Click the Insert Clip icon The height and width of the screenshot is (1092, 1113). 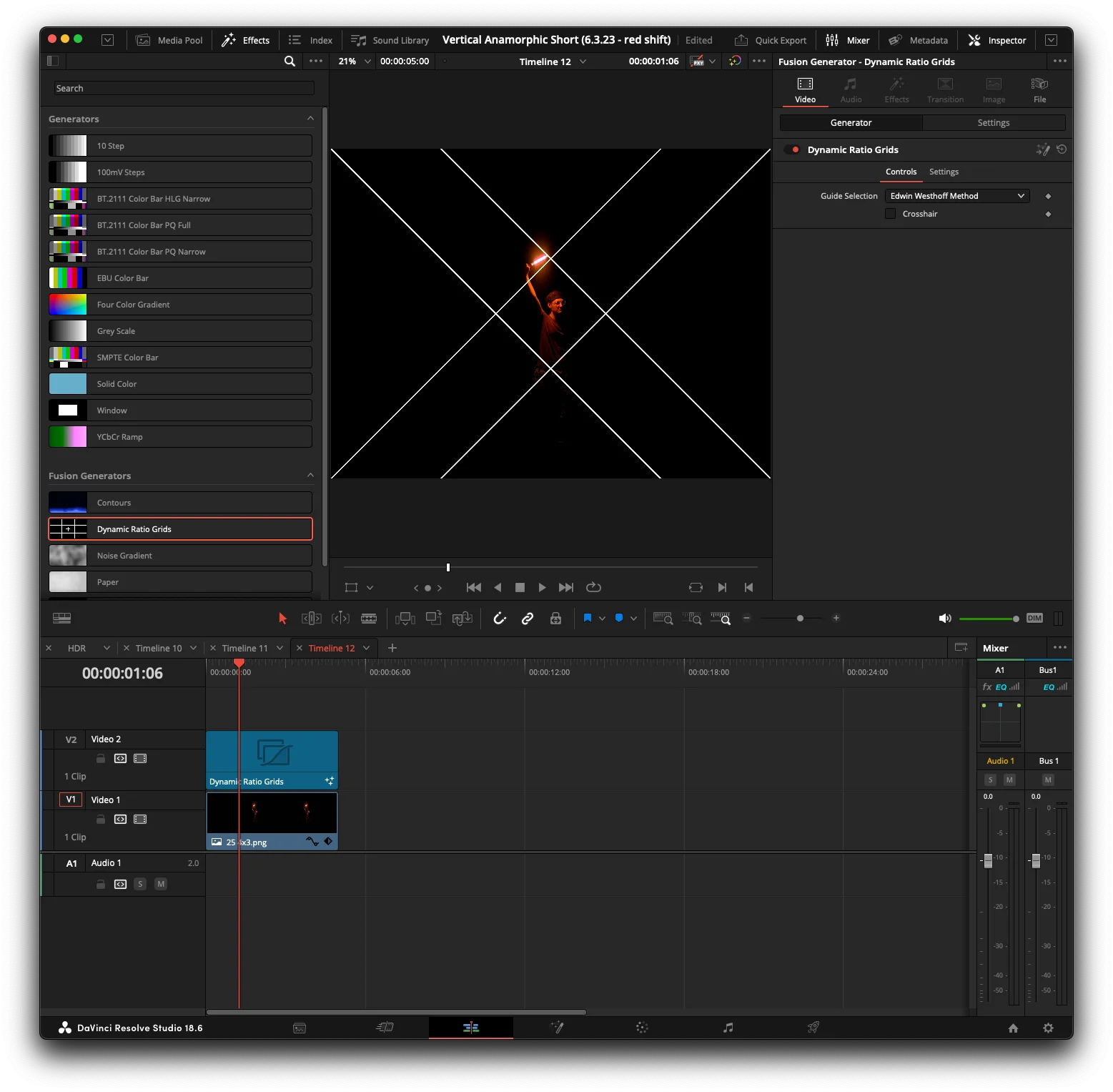[x=405, y=619]
